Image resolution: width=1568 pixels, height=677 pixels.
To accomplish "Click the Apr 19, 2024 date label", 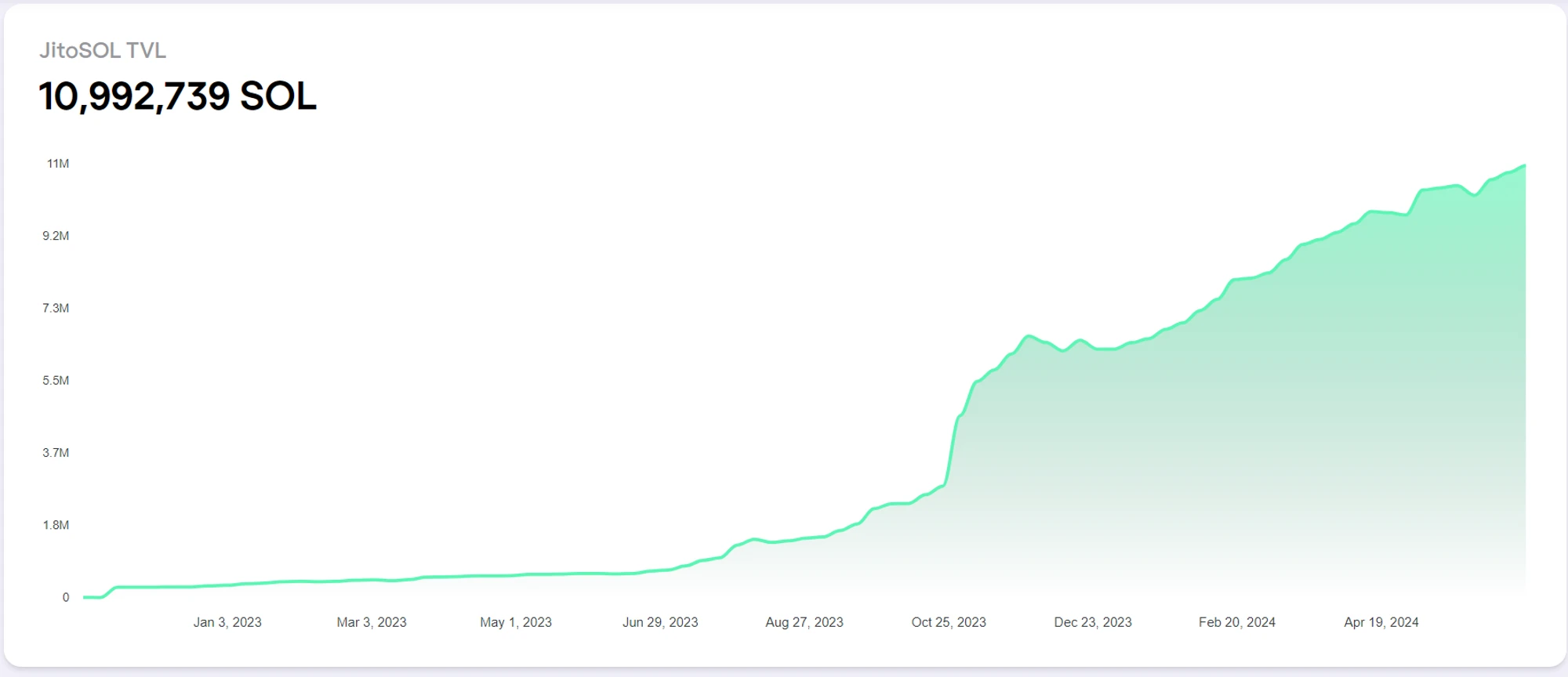I will (x=1381, y=622).
